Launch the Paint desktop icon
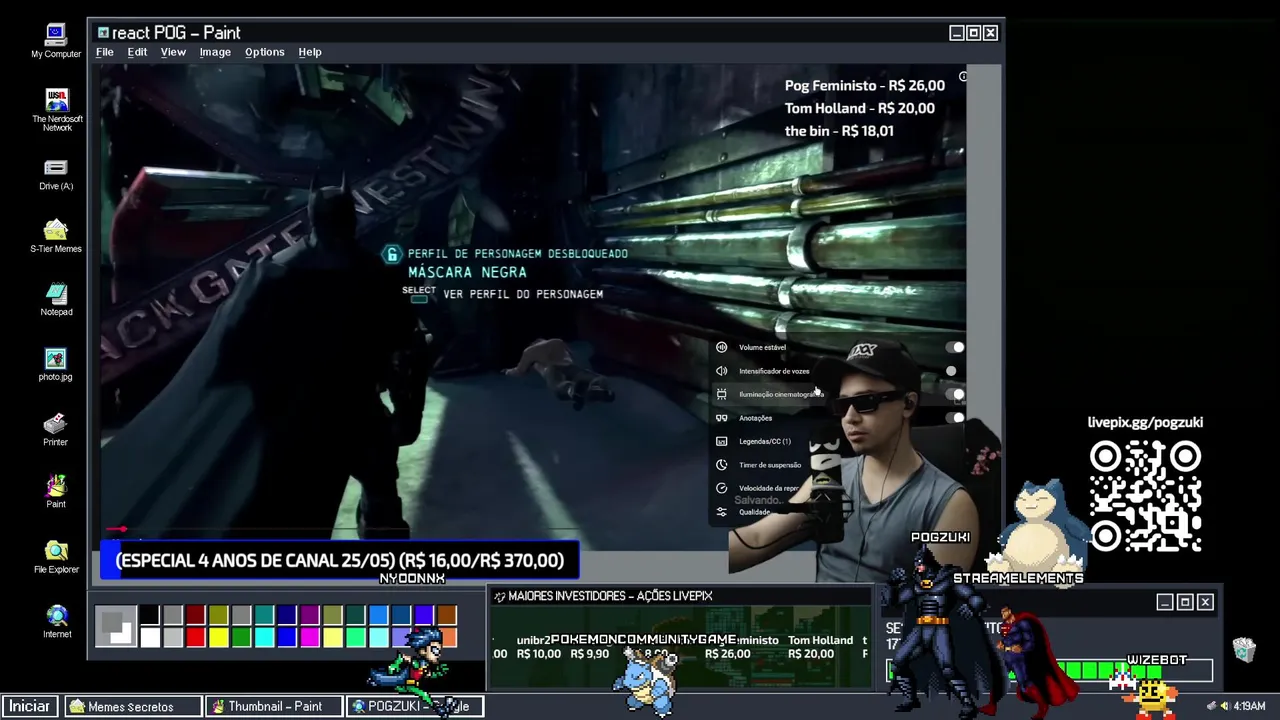Image resolution: width=1280 pixels, height=720 pixels. (x=56, y=491)
